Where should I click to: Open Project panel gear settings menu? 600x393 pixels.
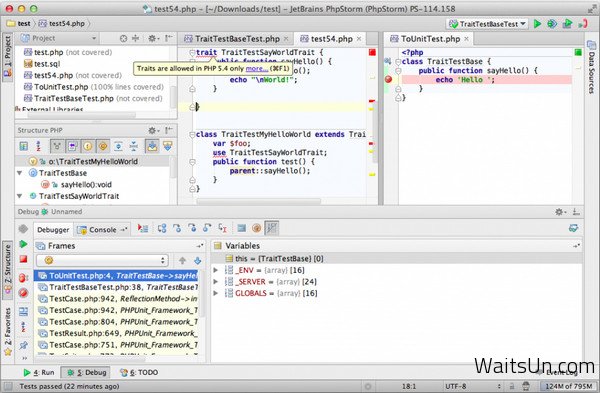coord(153,38)
